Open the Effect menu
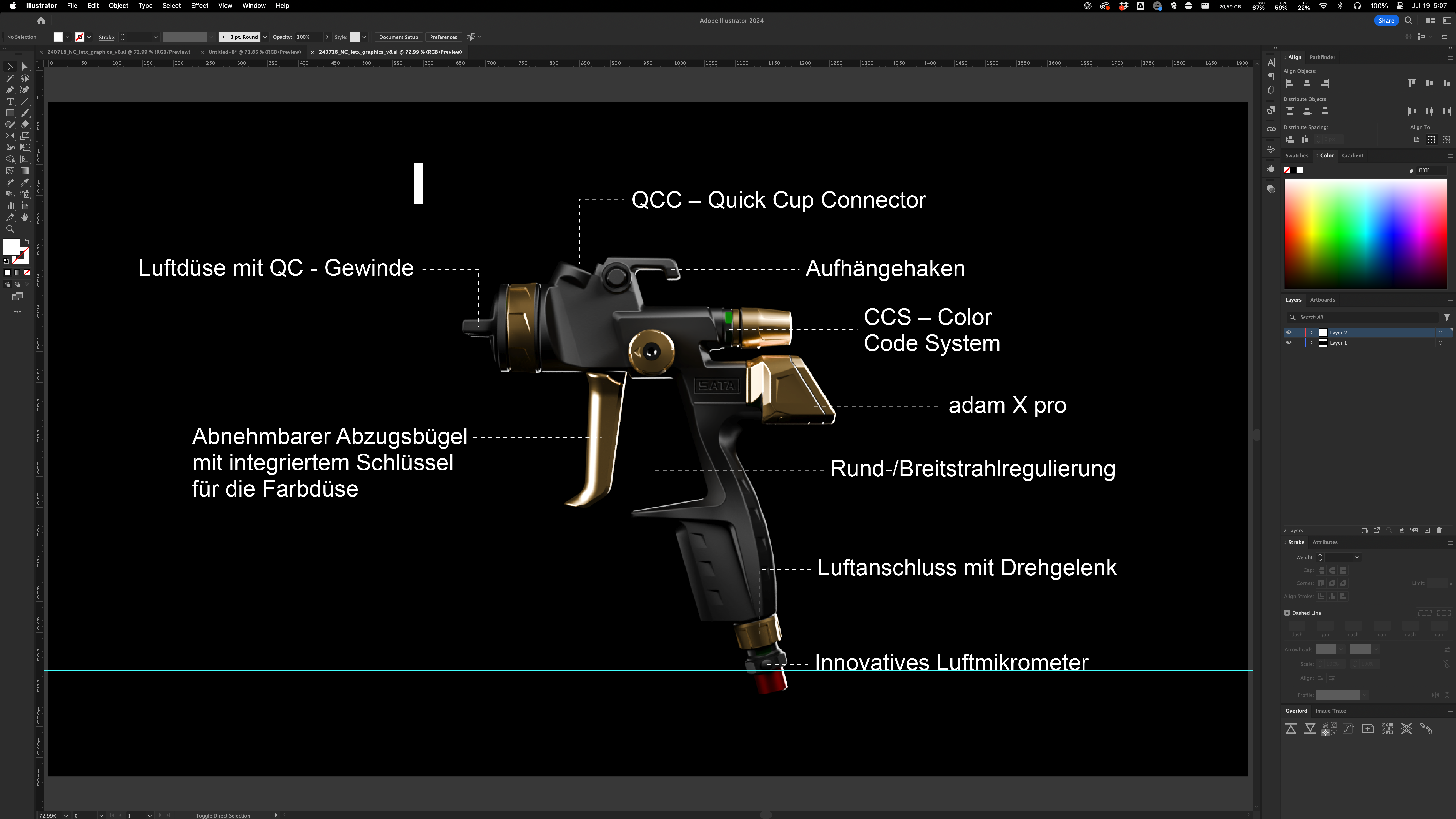Viewport: 1456px width, 819px height. [x=199, y=6]
